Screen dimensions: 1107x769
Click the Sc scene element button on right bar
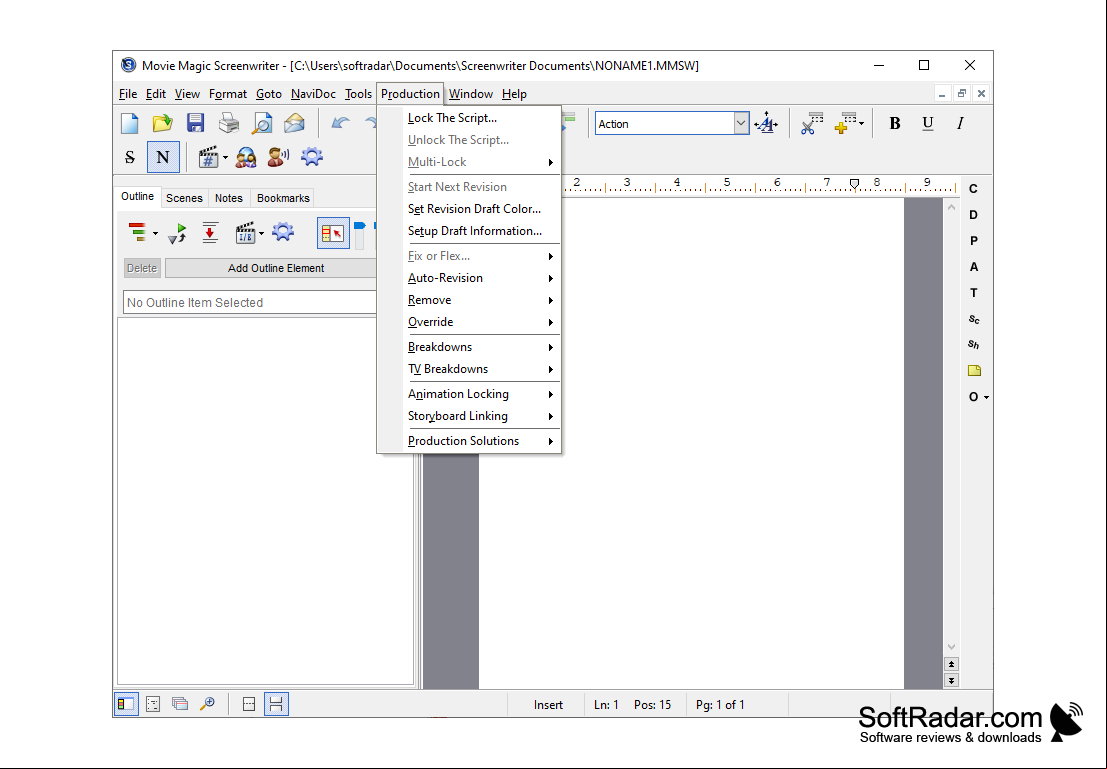click(974, 319)
